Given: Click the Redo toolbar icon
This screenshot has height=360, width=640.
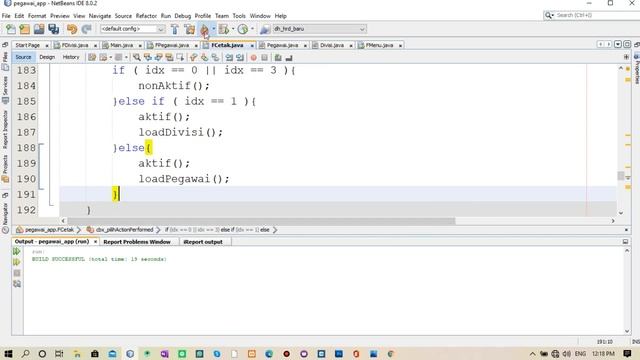Looking at the screenshot, I should pos(87,29).
